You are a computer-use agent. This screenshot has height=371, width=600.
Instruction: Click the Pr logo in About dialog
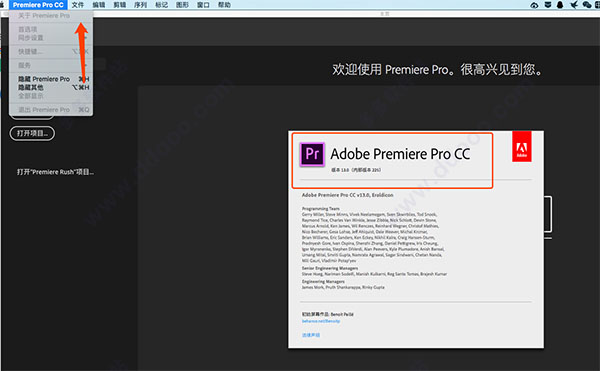coord(312,154)
